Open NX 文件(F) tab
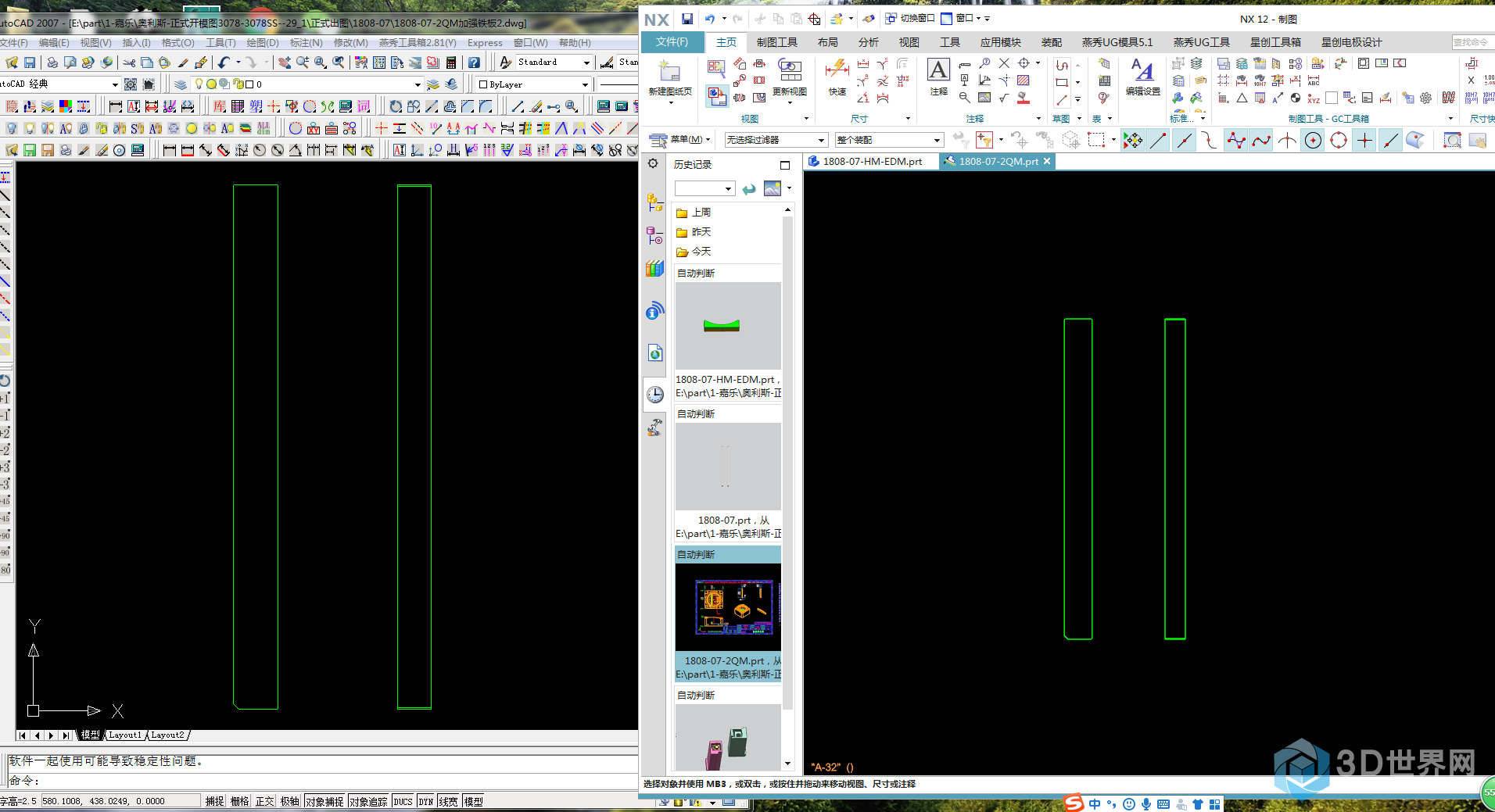This screenshot has height=812, width=1495. 672,41
